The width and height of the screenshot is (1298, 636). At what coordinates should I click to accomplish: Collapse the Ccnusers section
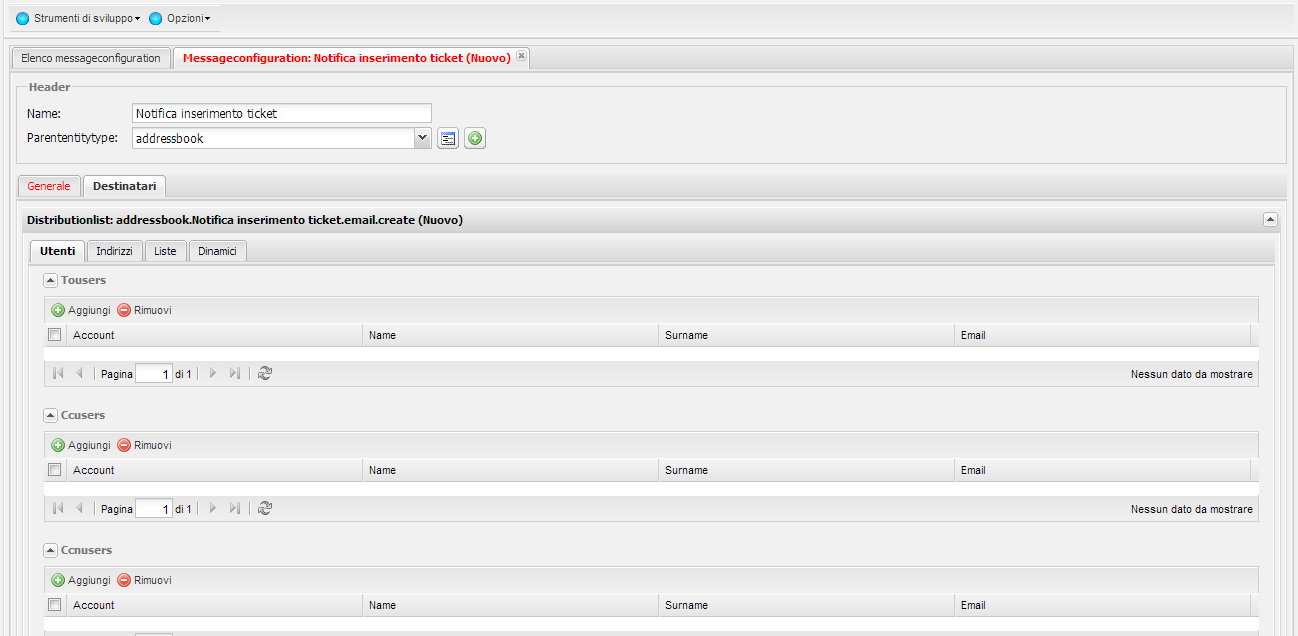50,549
